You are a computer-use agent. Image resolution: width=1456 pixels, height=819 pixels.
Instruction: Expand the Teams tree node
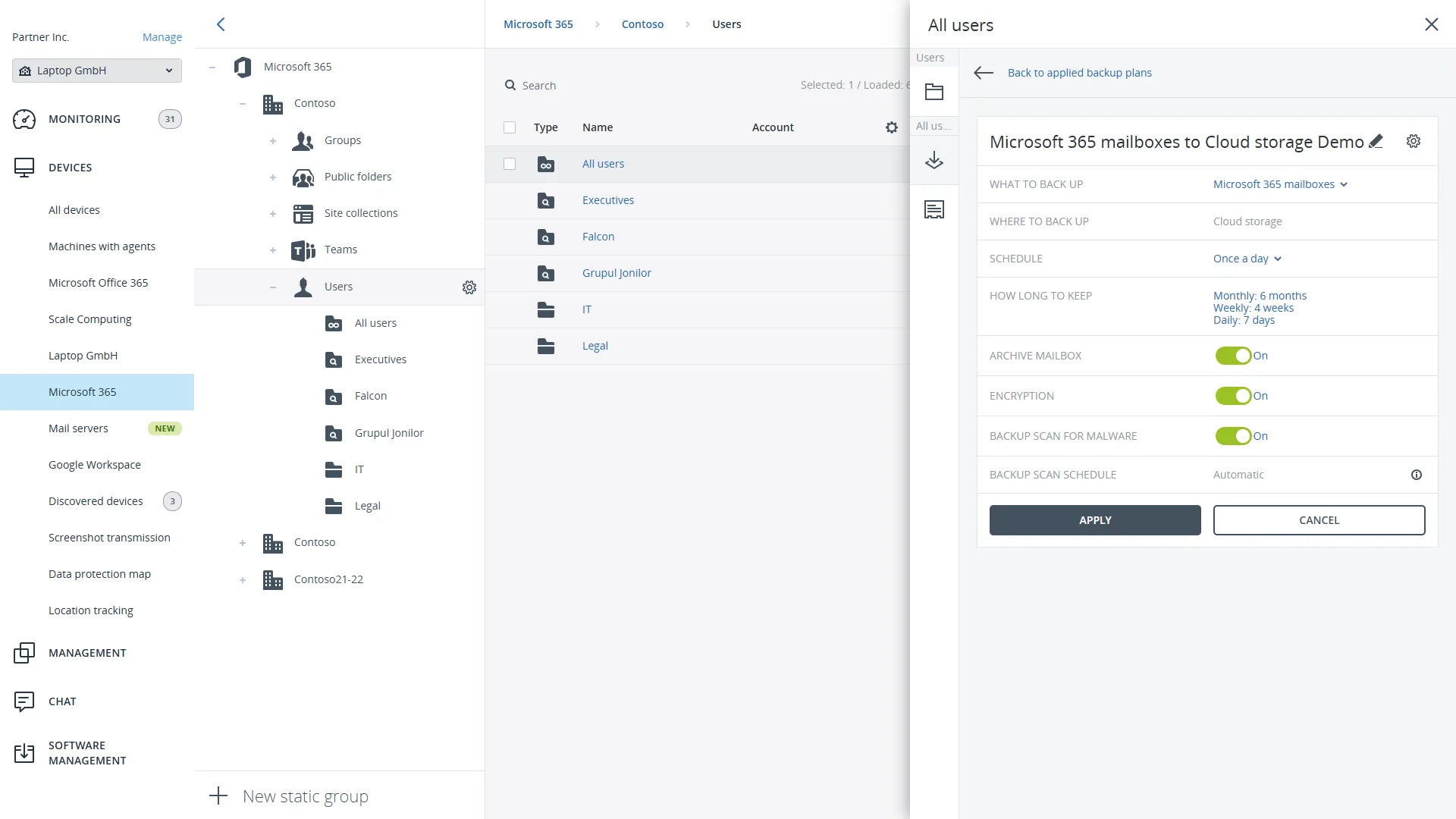coord(273,250)
